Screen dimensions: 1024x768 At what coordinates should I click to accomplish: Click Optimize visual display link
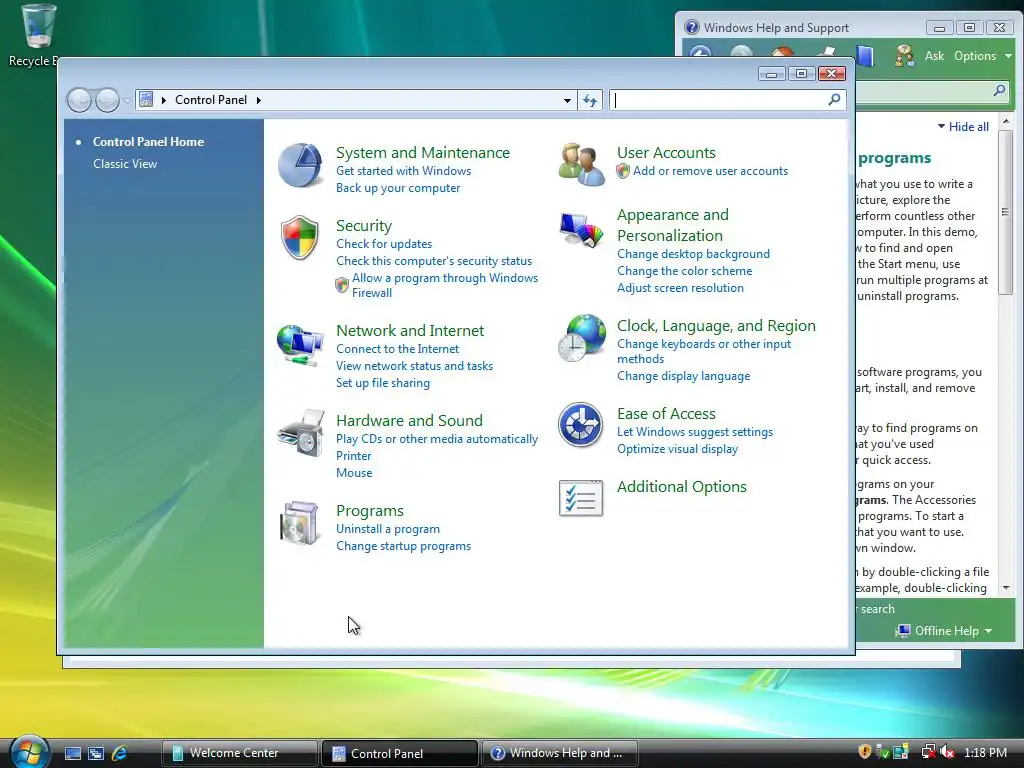(x=678, y=449)
